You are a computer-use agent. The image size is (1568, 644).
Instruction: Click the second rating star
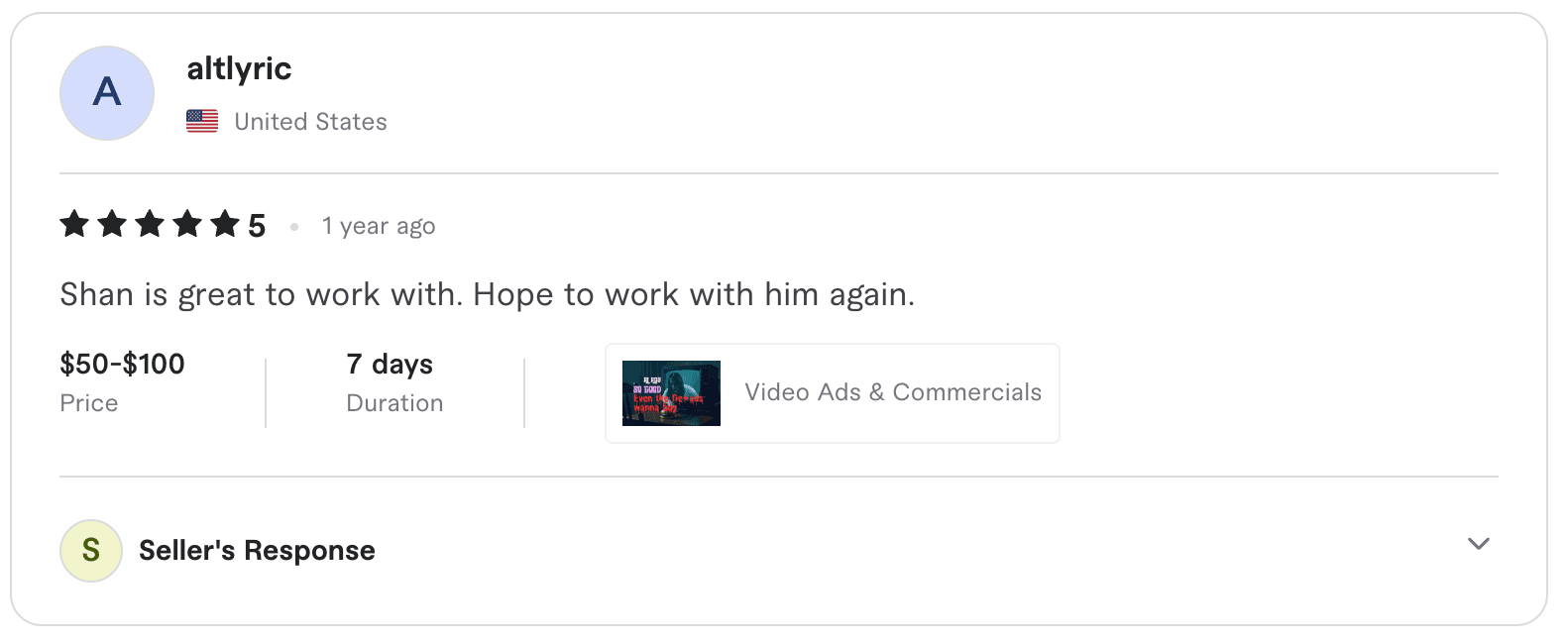(112, 224)
